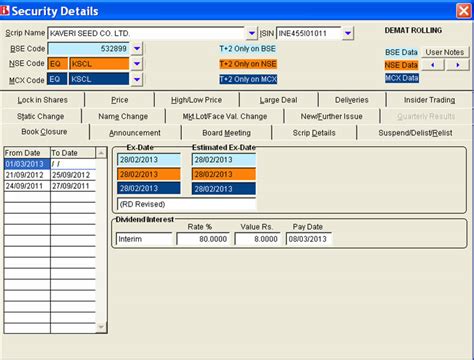The height and width of the screenshot is (360, 474).
Task: Open the Mkt Lot/Face Val. Change tab
Action: pos(225,116)
